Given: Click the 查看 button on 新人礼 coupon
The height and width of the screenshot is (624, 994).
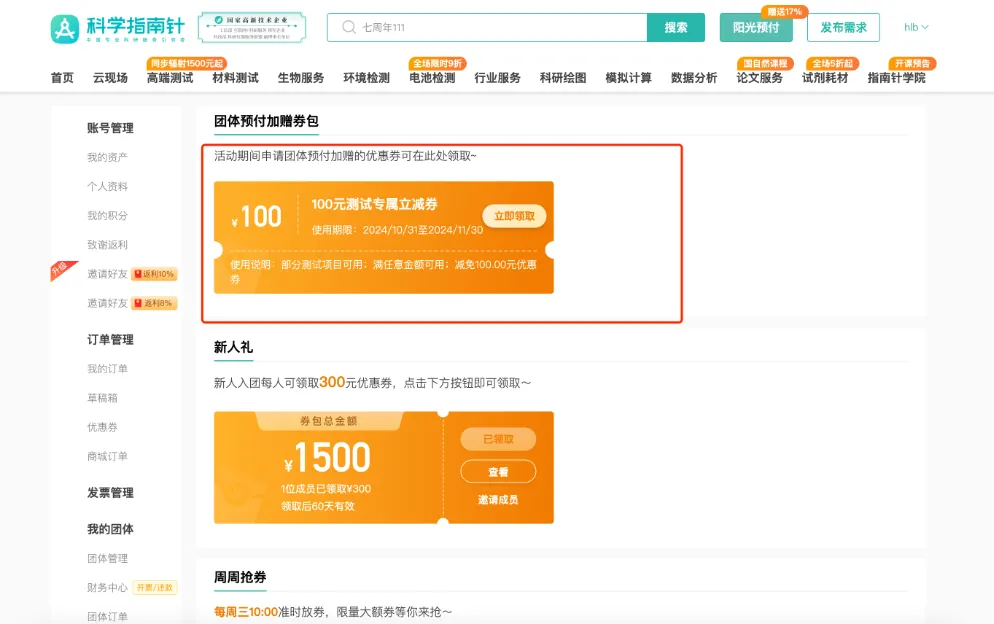Looking at the screenshot, I should (498, 472).
